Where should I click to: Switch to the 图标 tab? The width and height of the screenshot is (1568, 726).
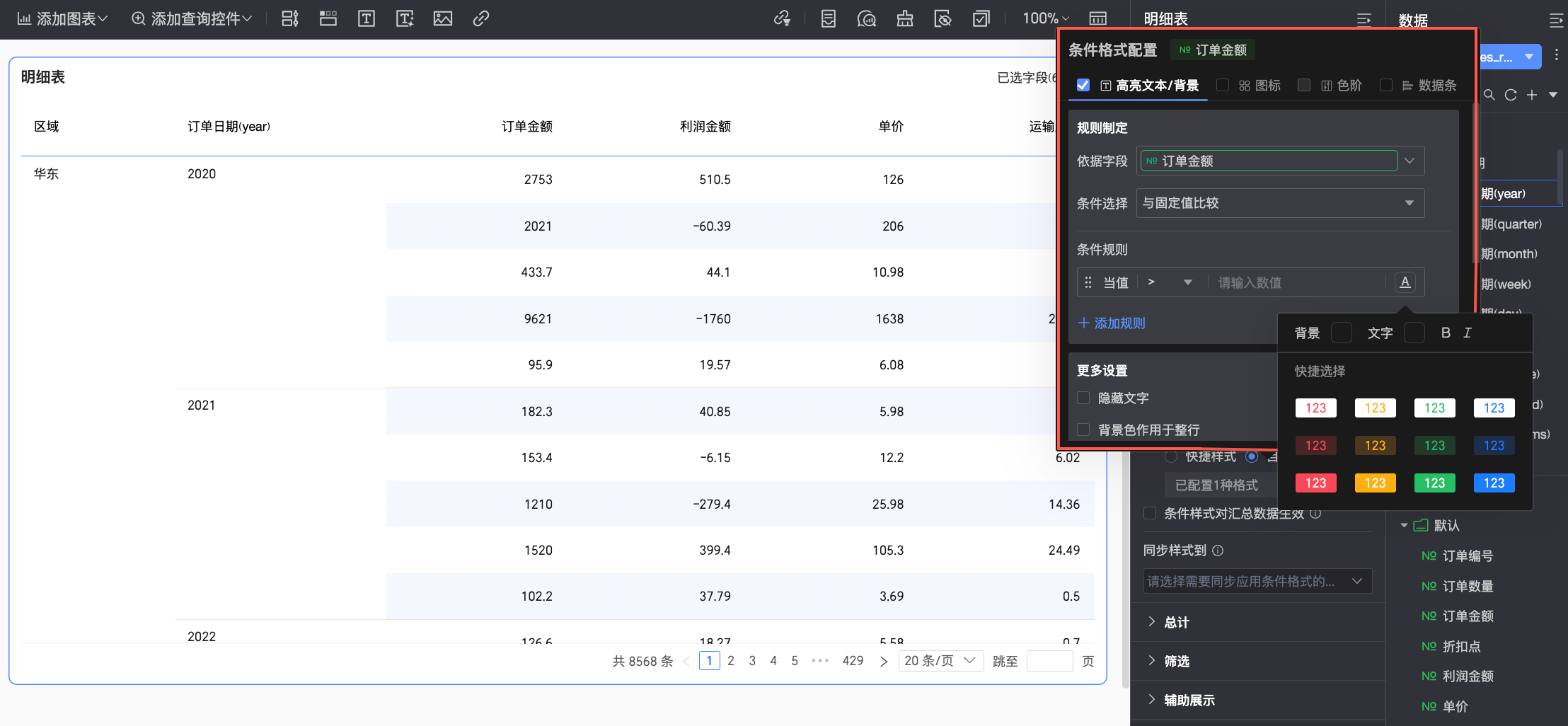point(1259,86)
